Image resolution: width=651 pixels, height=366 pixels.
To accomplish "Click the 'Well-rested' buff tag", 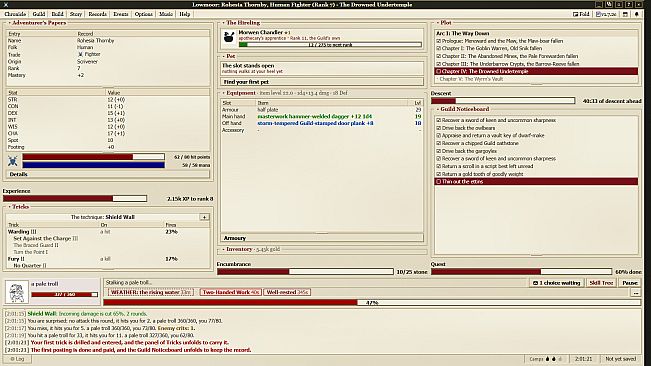I will 287,292.
